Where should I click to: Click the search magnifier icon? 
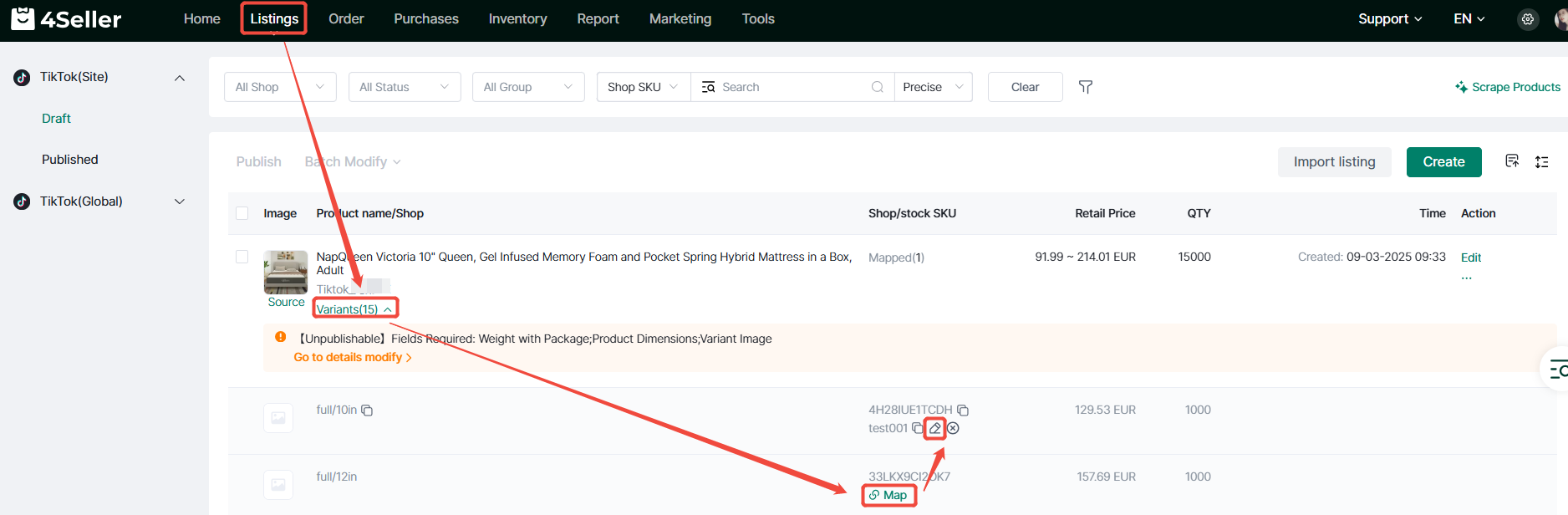click(x=878, y=87)
